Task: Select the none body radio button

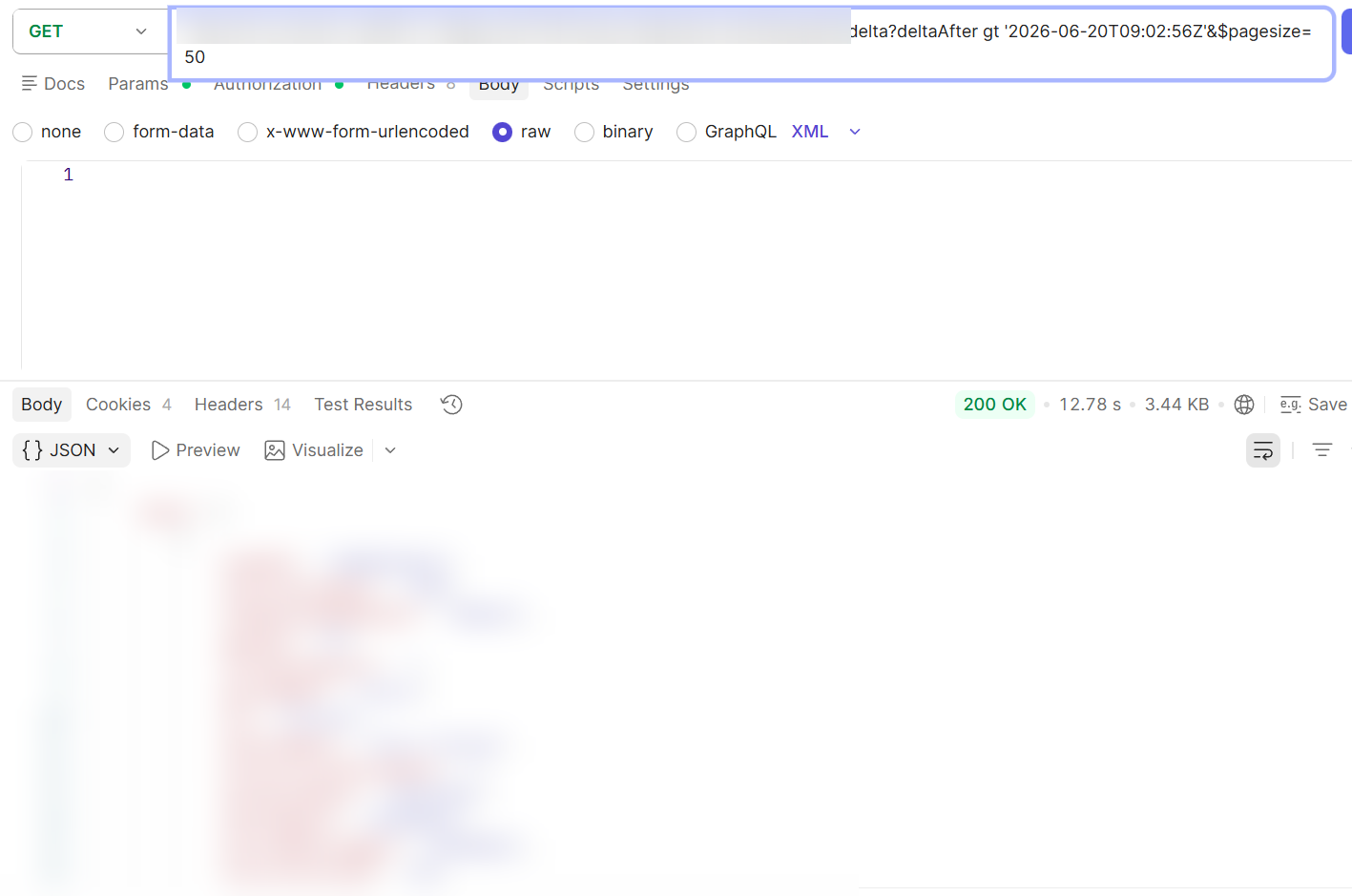Action: point(23,132)
